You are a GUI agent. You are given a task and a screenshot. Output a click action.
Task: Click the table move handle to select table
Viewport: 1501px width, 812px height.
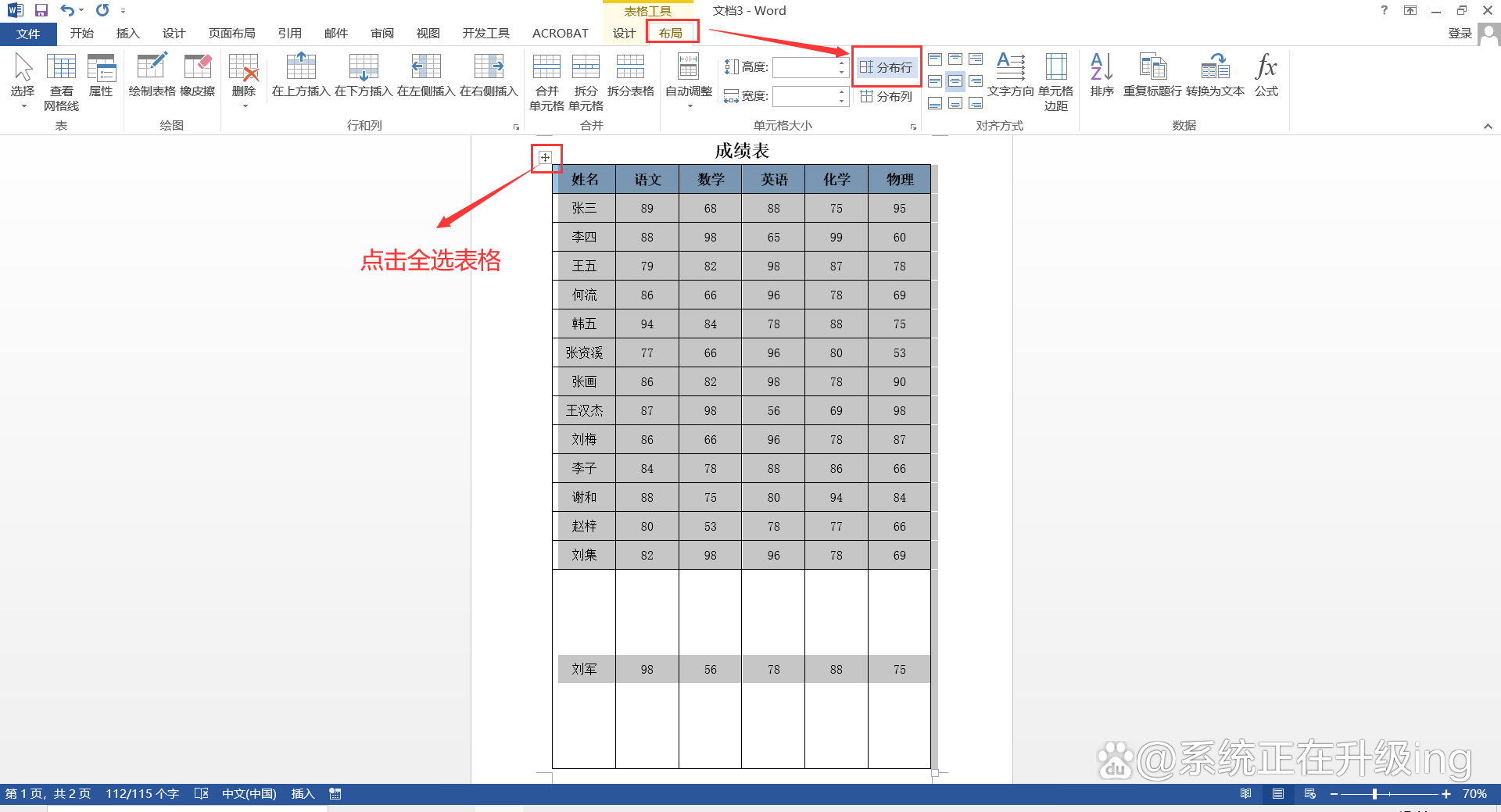[x=546, y=158]
